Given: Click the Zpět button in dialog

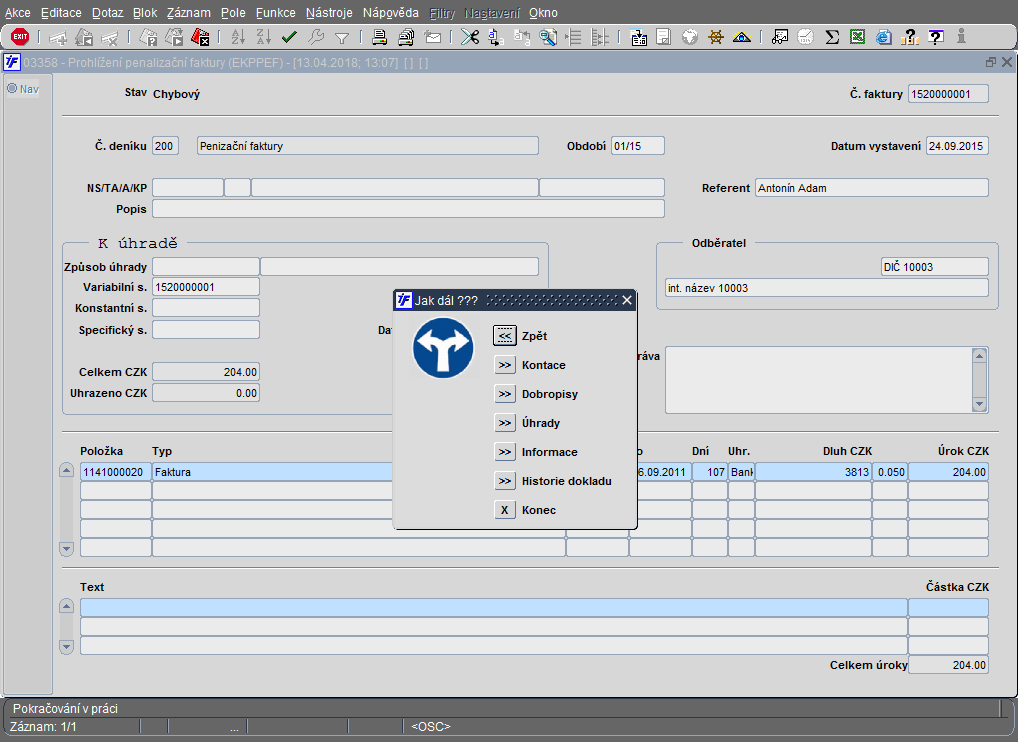Looking at the screenshot, I should point(505,336).
